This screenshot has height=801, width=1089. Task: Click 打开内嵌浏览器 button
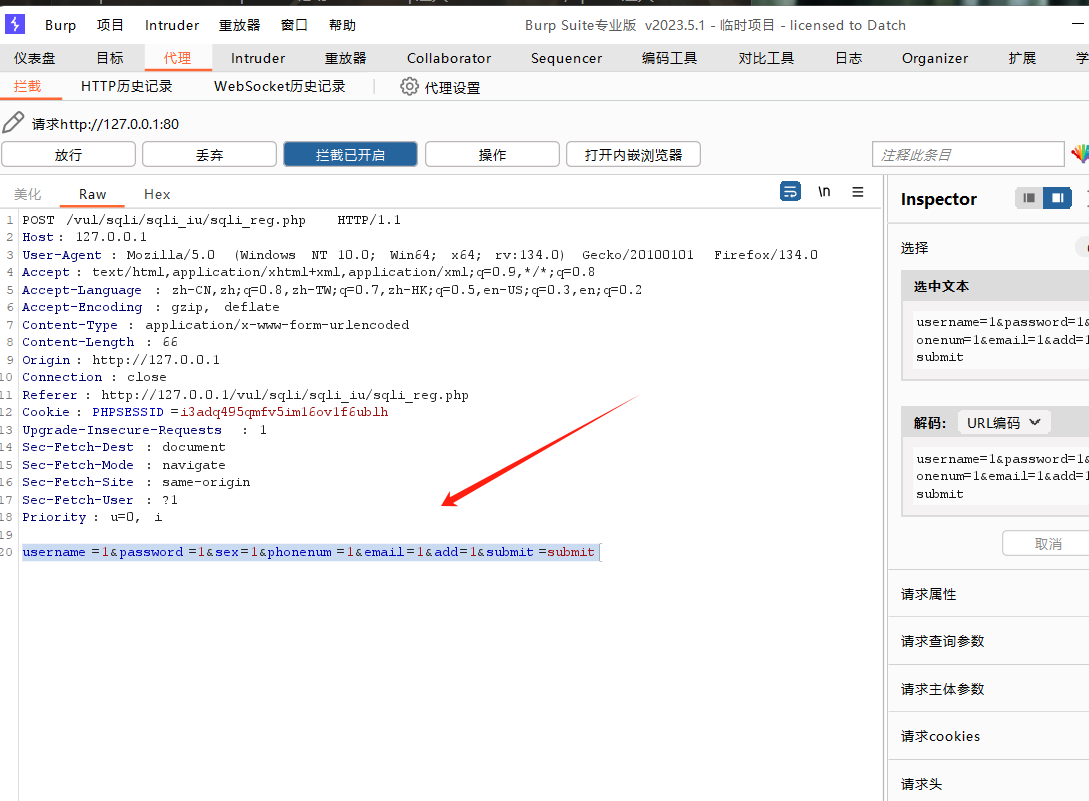pyautogui.click(x=633, y=154)
